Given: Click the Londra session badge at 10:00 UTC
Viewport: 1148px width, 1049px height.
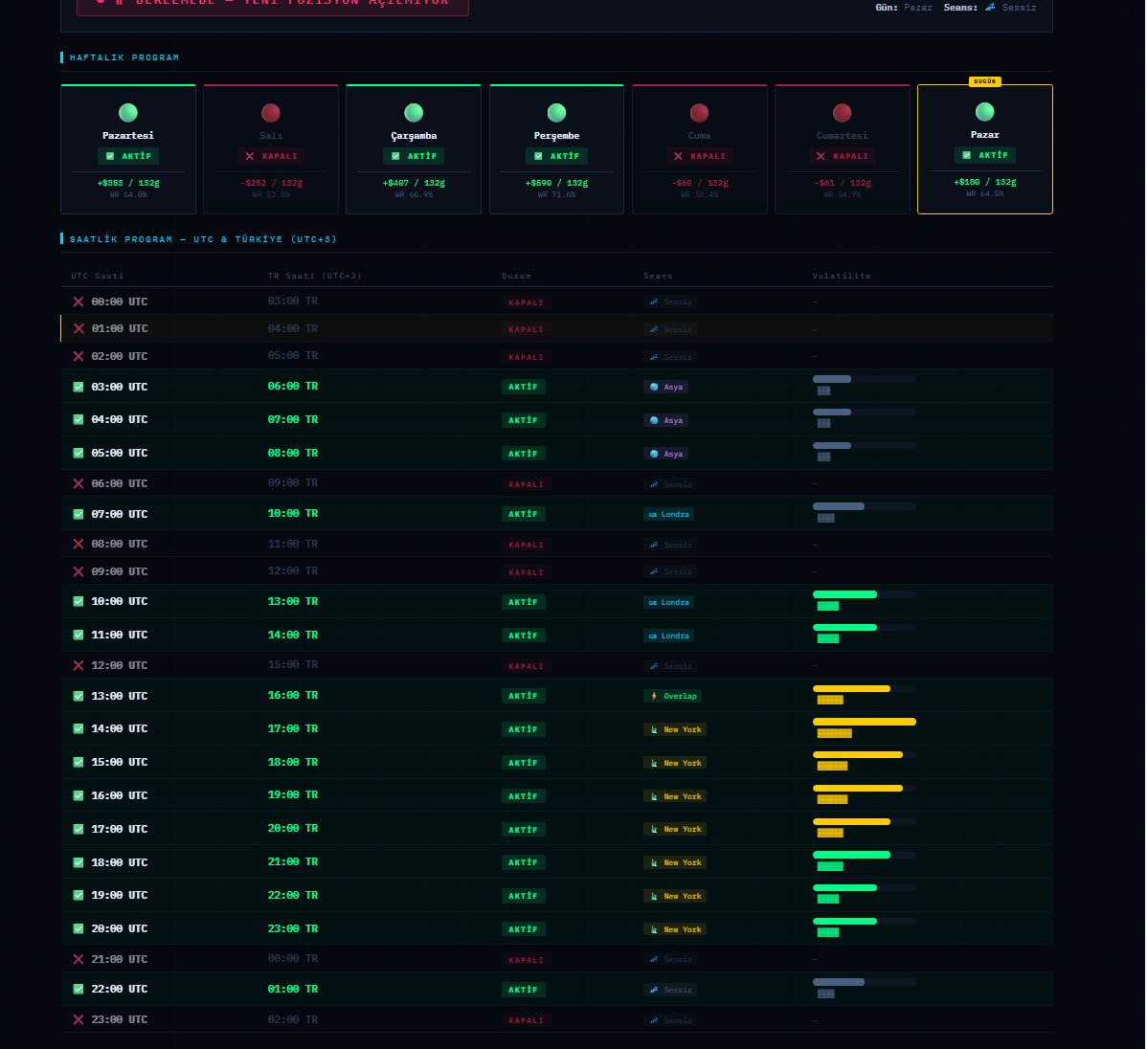Looking at the screenshot, I should 668,602.
